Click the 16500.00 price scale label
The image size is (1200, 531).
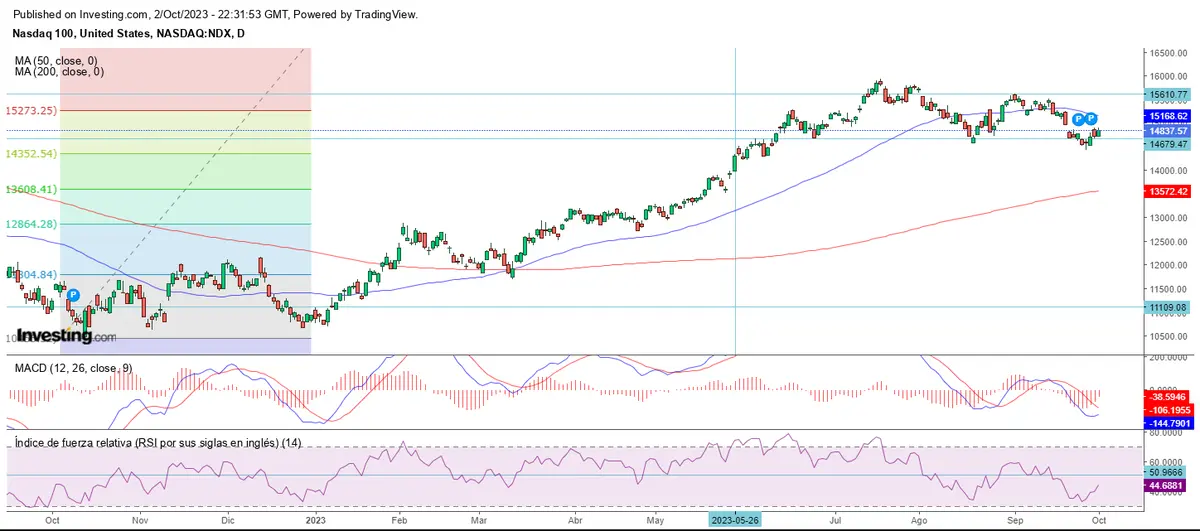(1168, 52)
